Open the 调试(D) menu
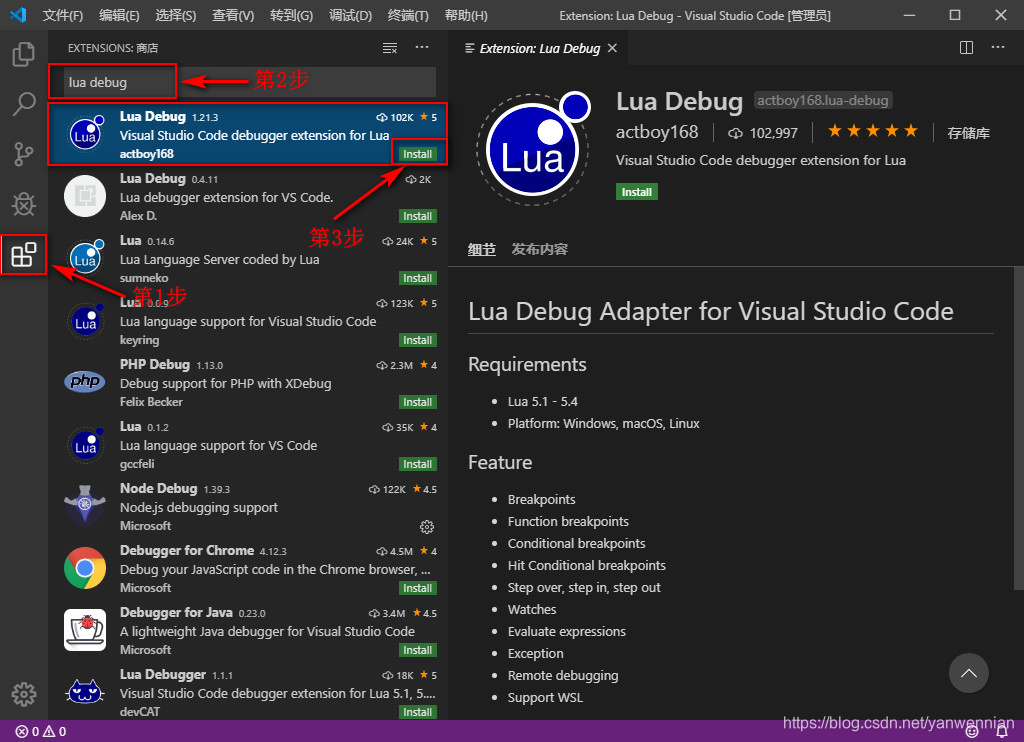The height and width of the screenshot is (742, 1024). [351, 15]
